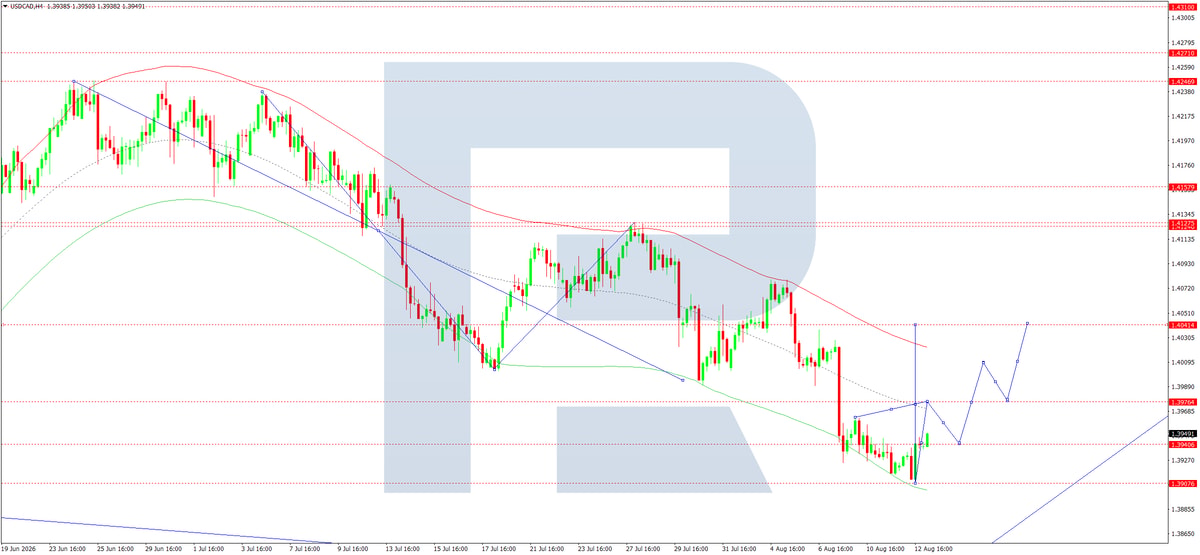Select the 1.39076 red price level label
This screenshot has width=1200, height=555.
tap(1184, 483)
